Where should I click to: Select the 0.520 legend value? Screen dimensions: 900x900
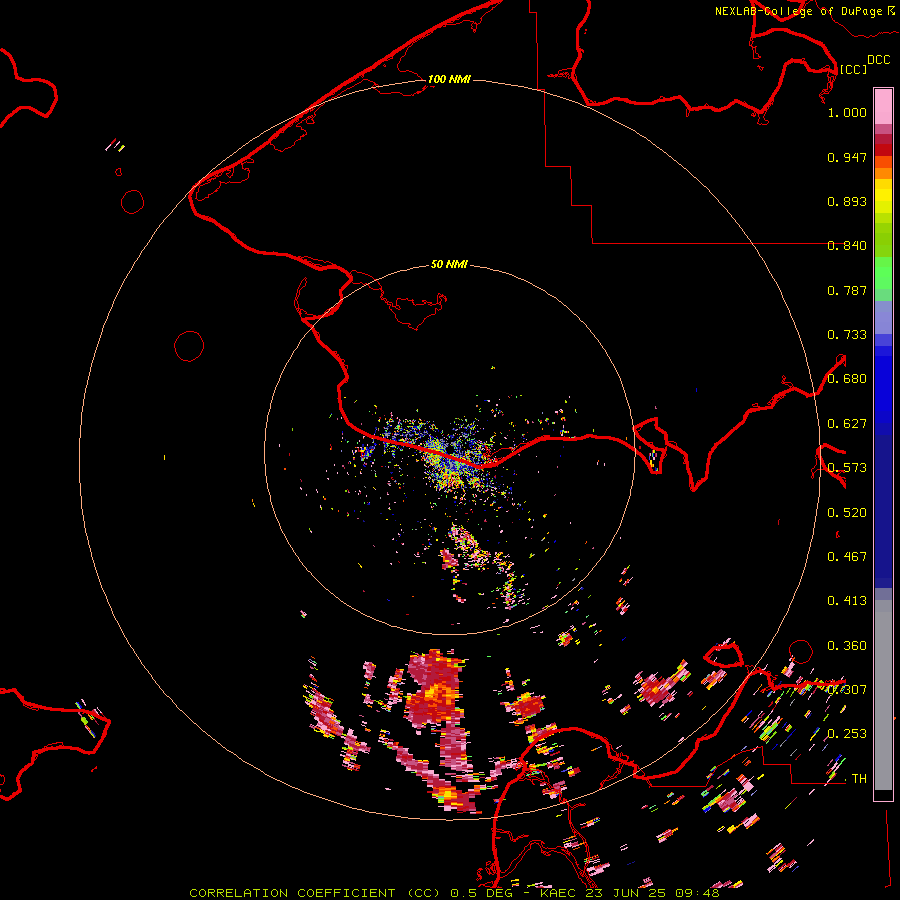point(847,513)
